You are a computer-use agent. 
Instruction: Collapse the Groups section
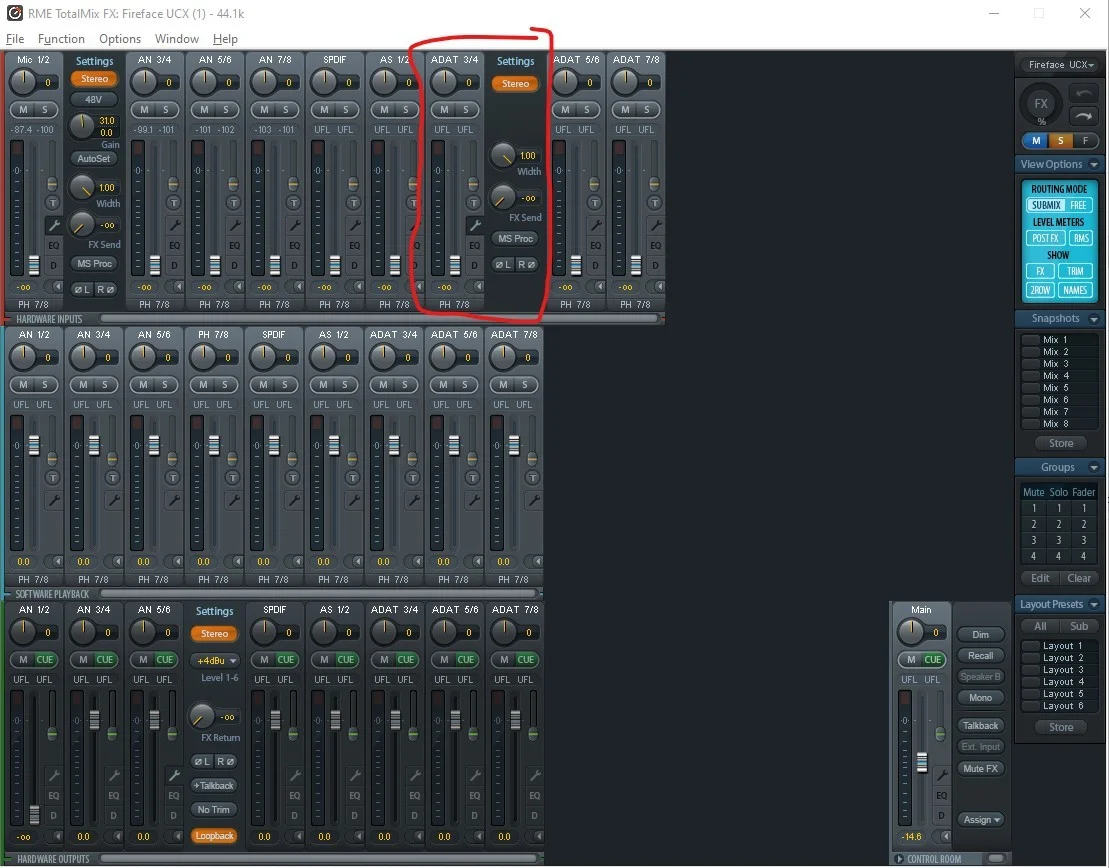(1094, 468)
